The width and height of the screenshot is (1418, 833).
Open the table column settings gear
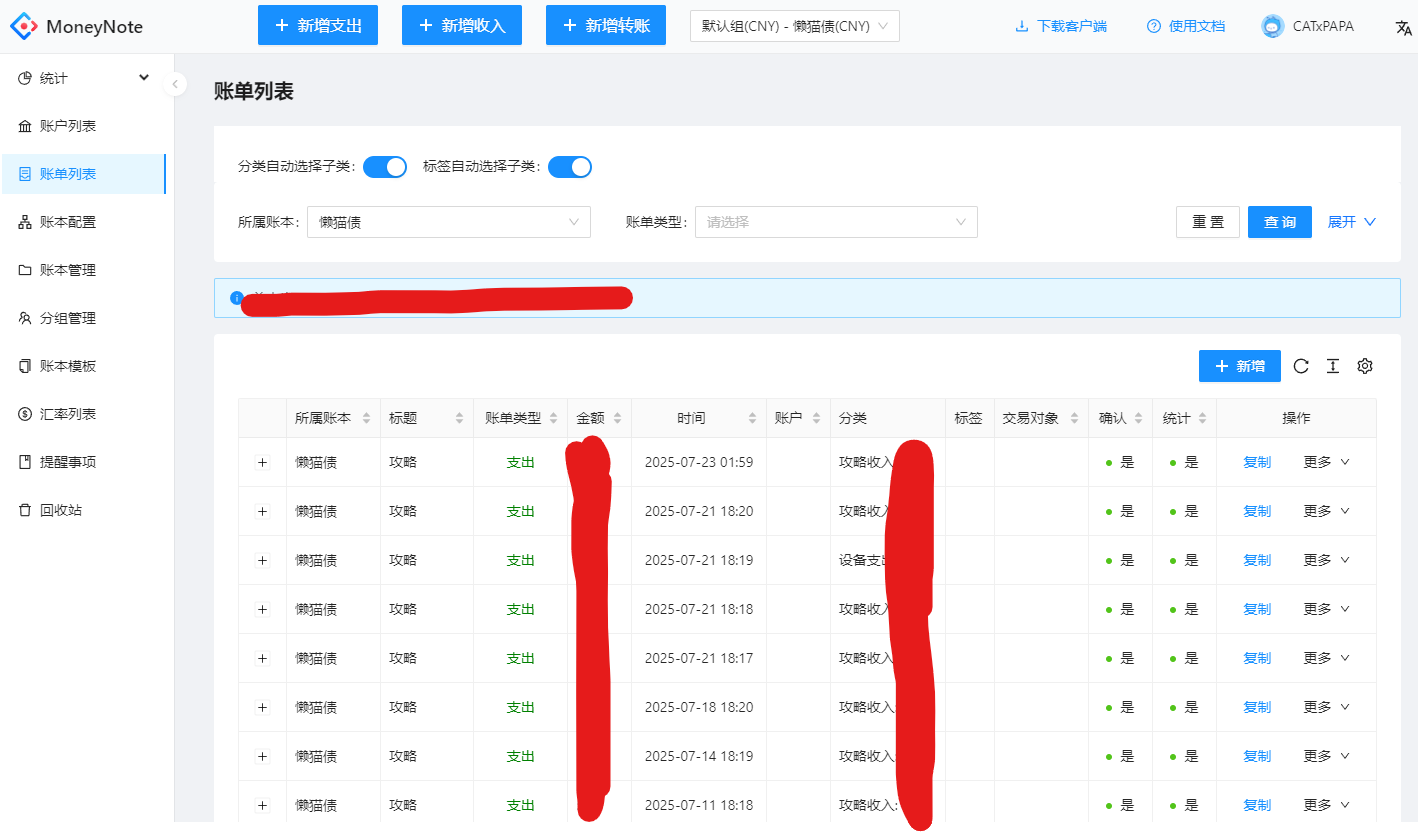1365,366
